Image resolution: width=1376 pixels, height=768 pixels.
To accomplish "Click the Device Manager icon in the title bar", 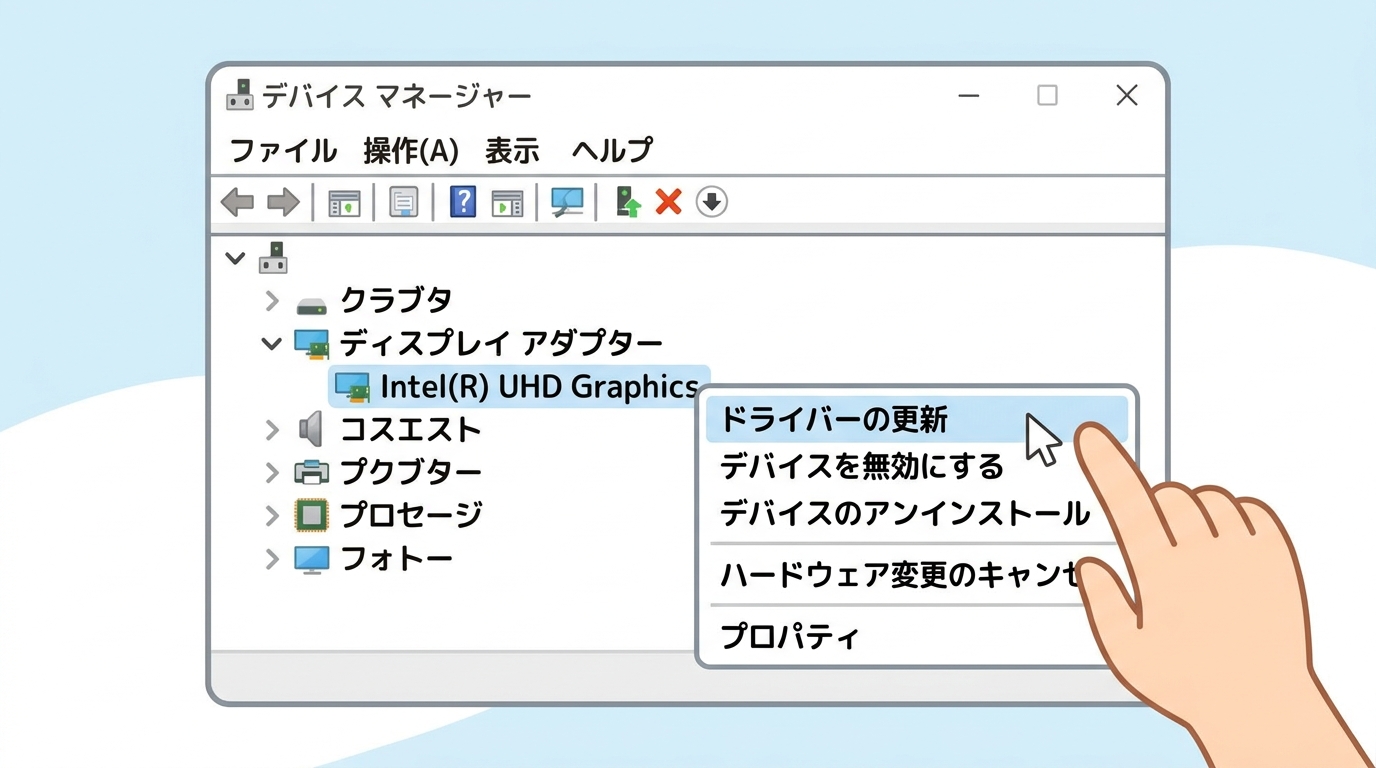I will pyautogui.click(x=238, y=95).
